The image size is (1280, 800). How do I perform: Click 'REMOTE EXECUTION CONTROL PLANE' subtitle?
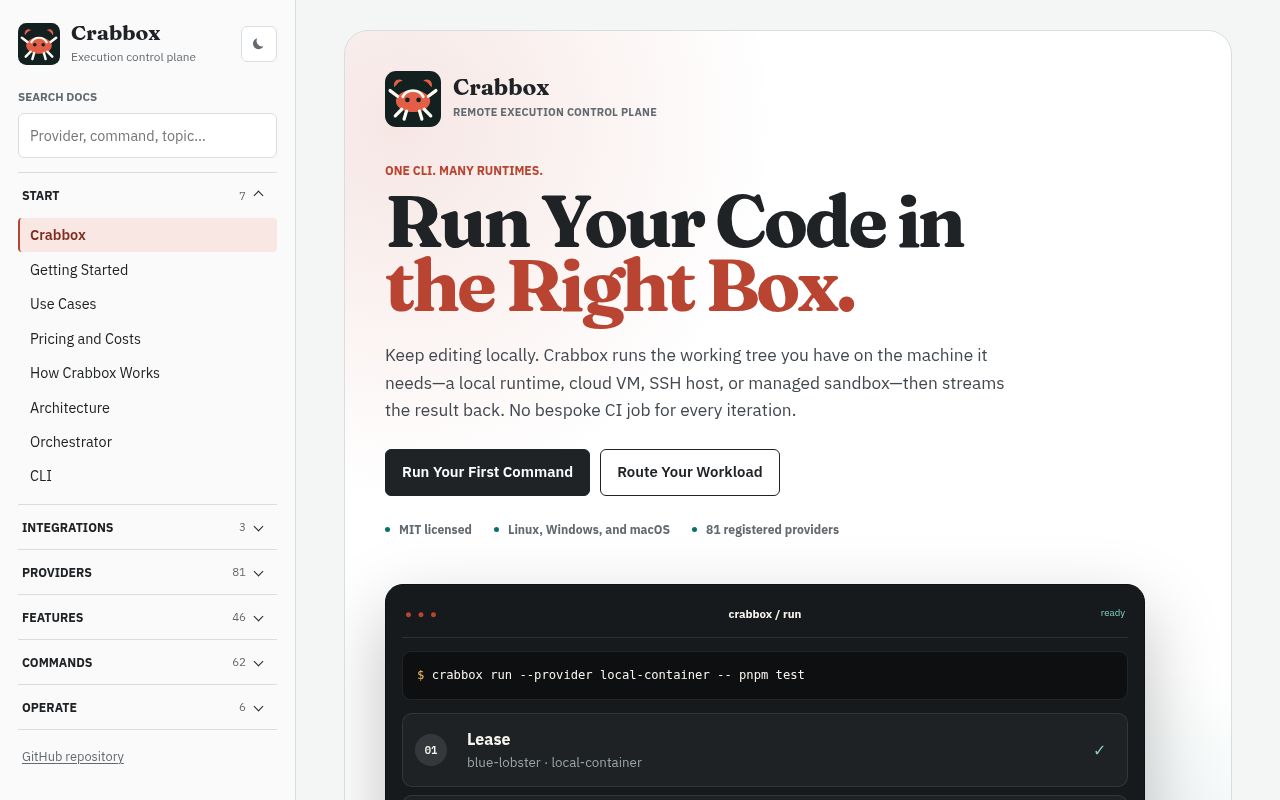[555, 112]
